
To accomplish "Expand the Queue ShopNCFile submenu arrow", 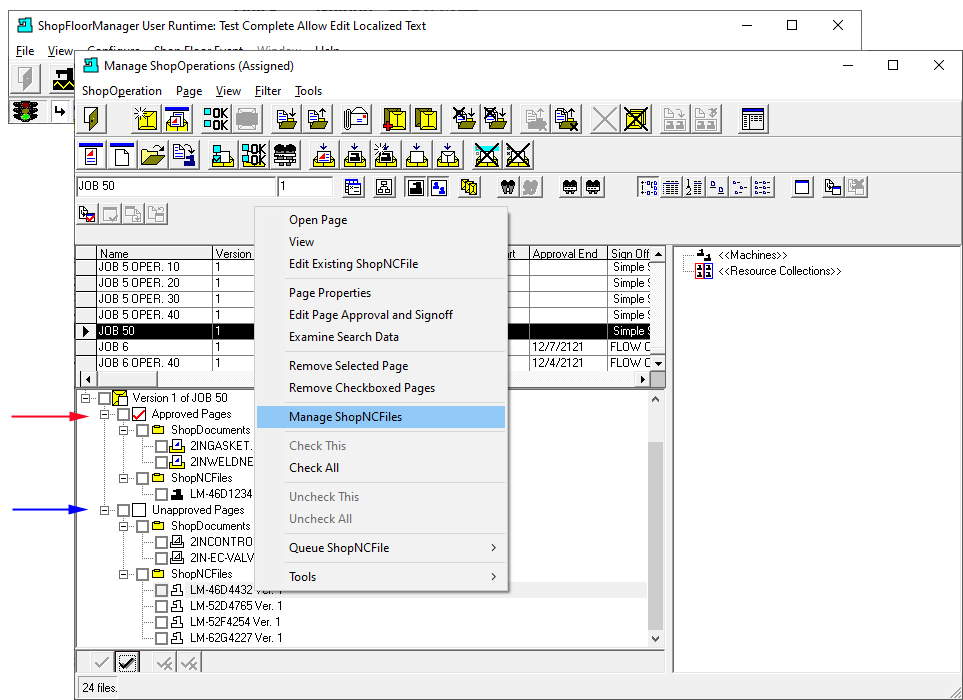I will 493,548.
